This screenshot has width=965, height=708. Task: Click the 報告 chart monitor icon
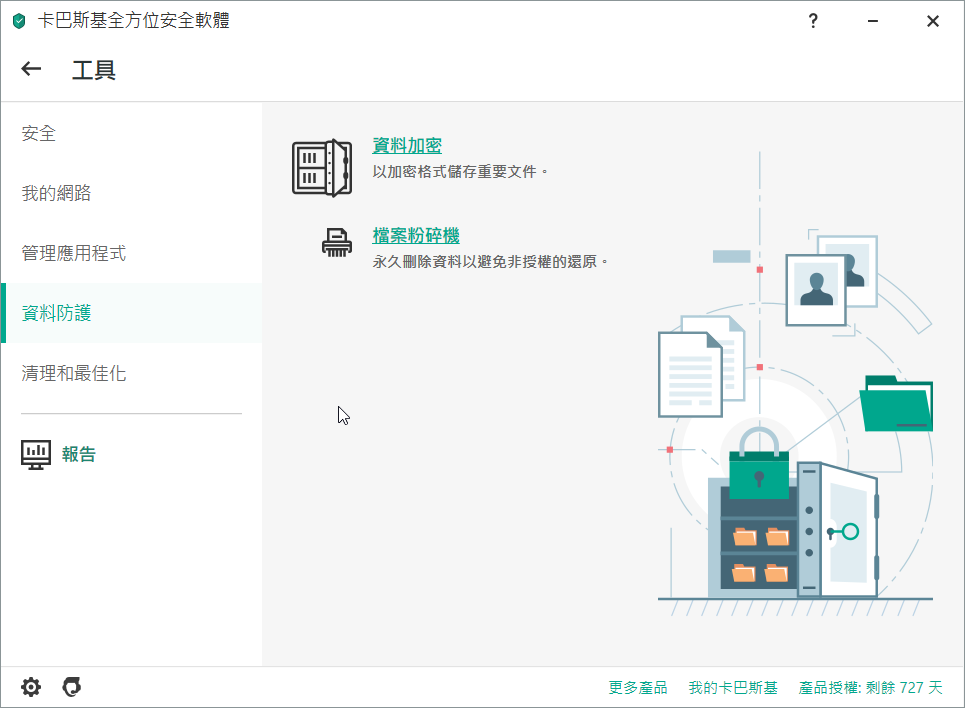36,455
